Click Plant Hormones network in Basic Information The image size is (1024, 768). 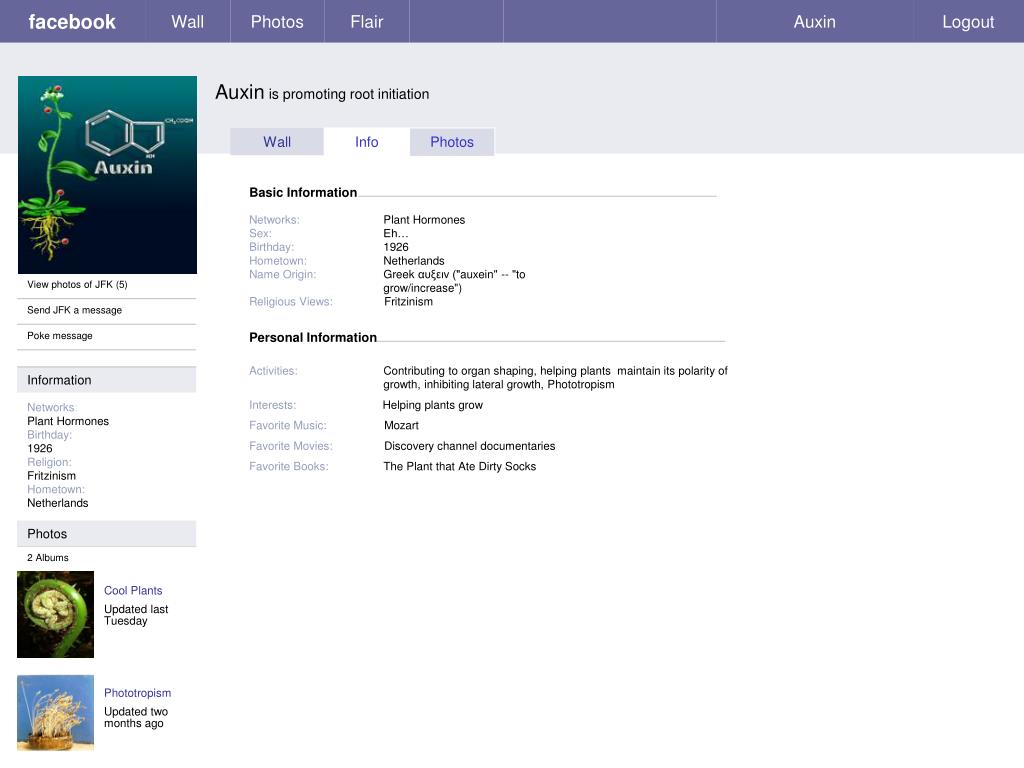click(x=424, y=220)
